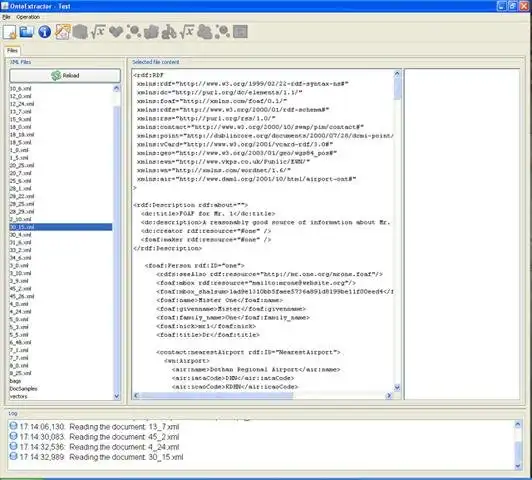
Task: Click the circles icon beside the grid icon
Action: point(222,32)
